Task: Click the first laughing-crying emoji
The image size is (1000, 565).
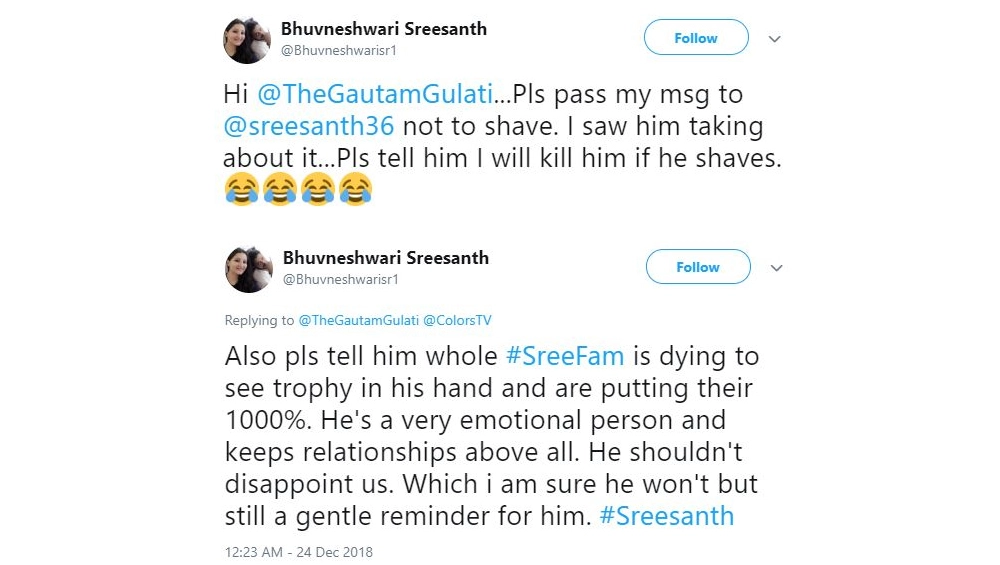Action: [241, 188]
